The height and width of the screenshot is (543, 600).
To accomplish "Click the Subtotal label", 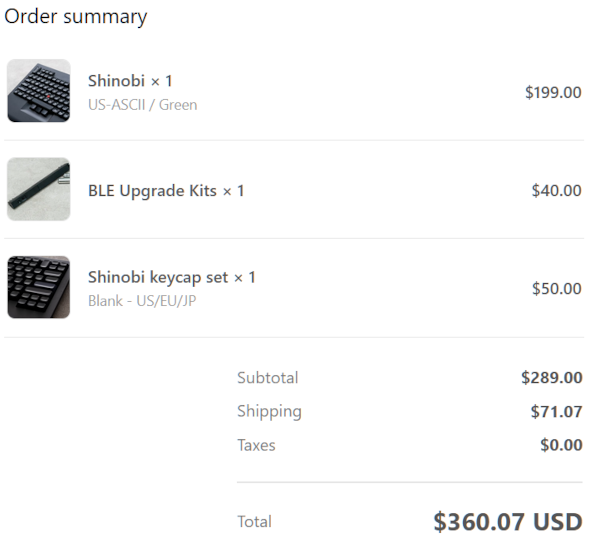I will pos(267,378).
